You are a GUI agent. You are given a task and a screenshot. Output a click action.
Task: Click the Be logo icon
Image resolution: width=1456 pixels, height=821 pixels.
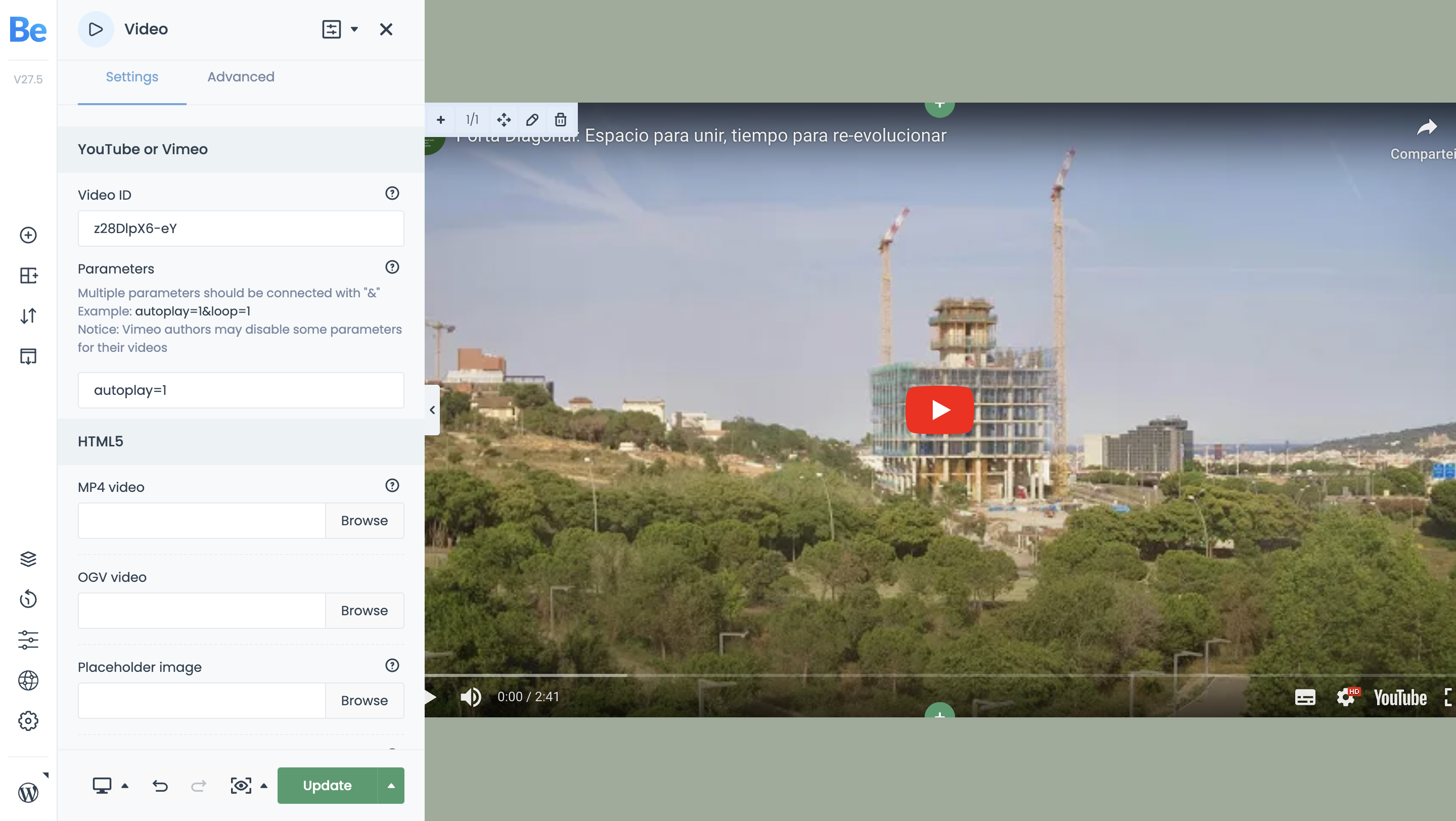28,29
